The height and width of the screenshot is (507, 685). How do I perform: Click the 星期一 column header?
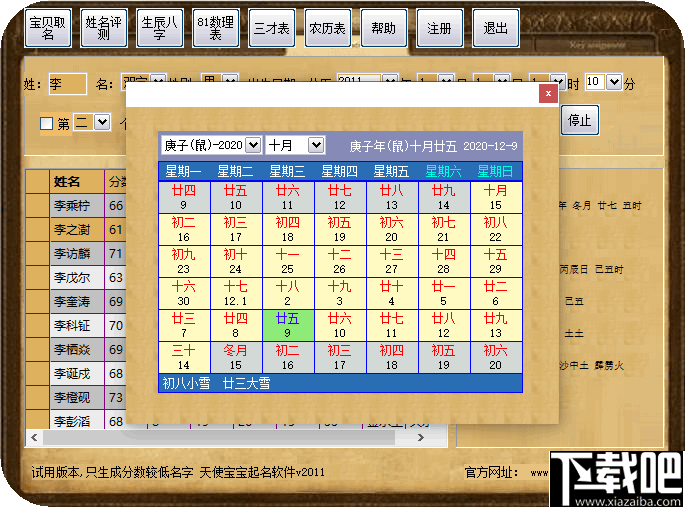coord(183,171)
